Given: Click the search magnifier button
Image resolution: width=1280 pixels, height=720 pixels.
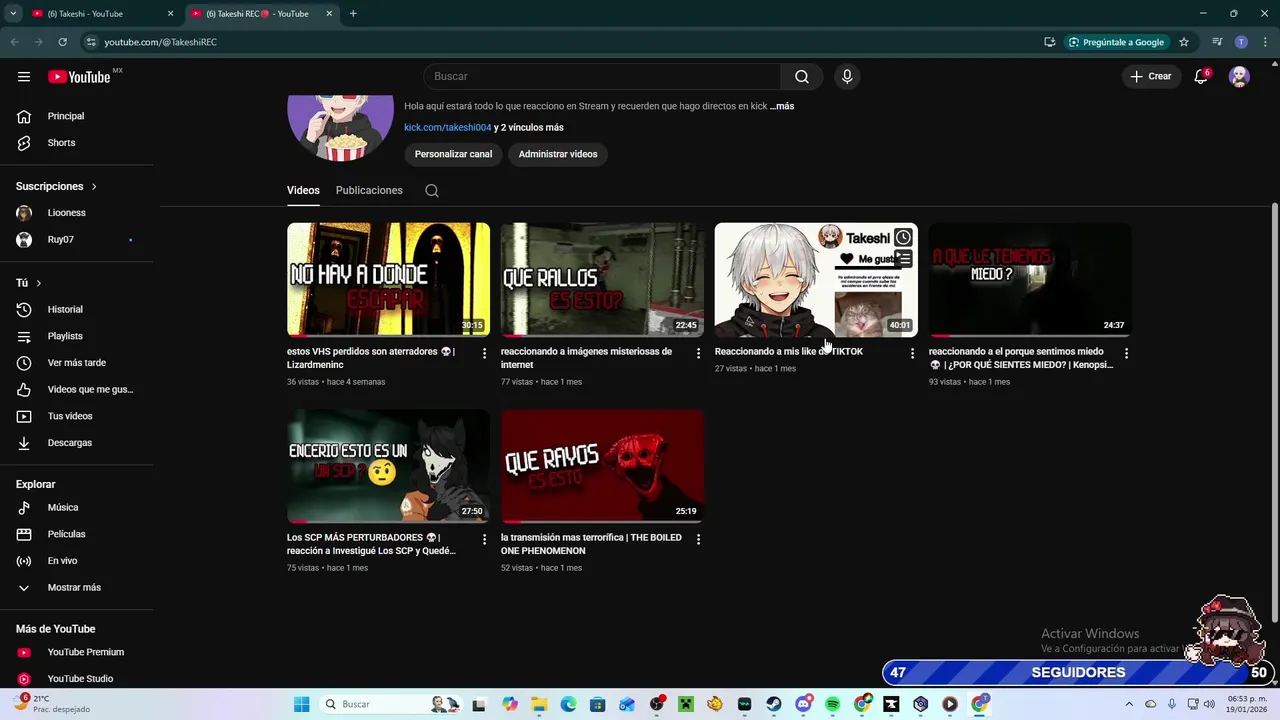Looking at the screenshot, I should 802,76.
